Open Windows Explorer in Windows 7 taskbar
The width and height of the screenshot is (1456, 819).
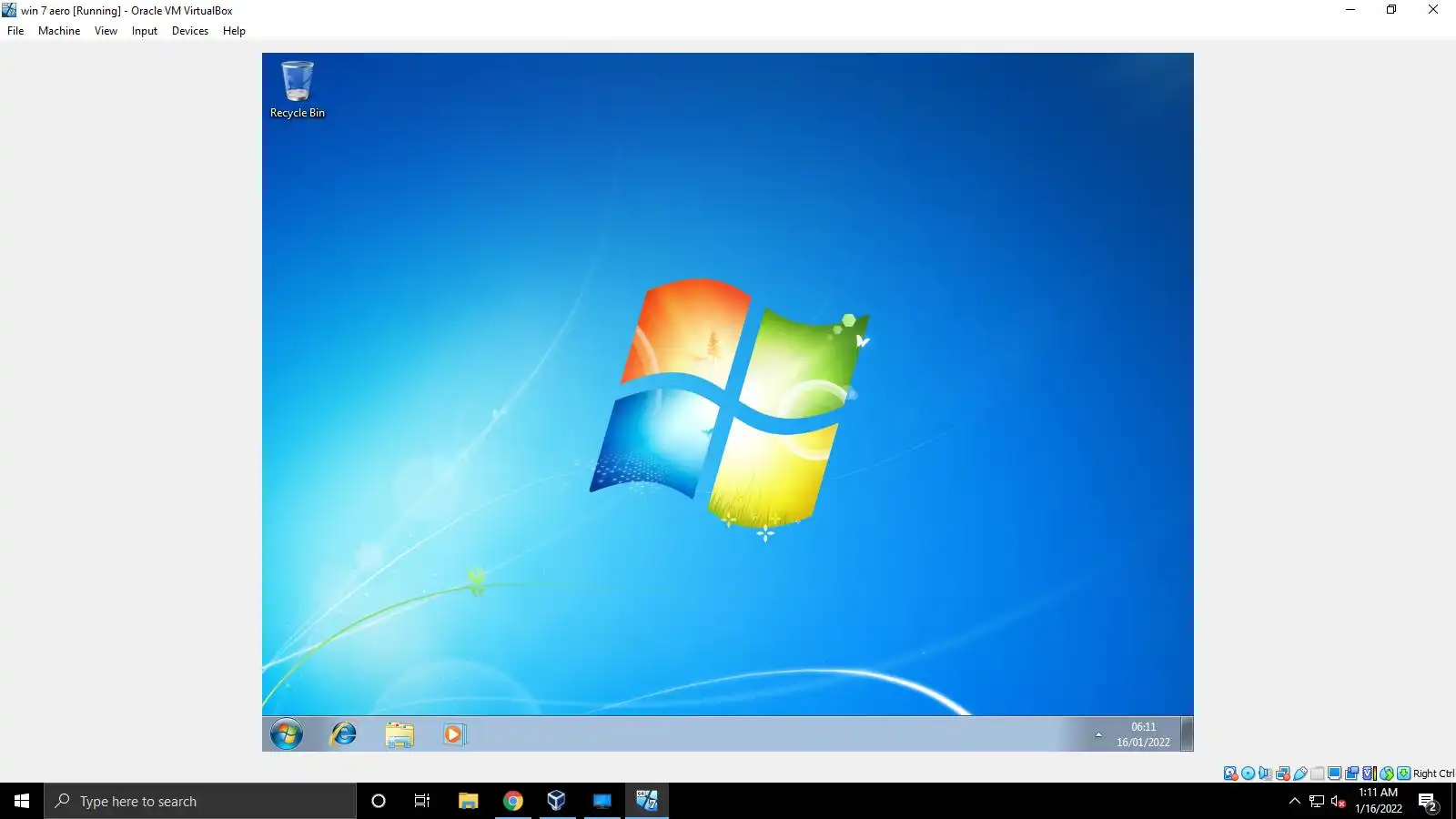399,733
